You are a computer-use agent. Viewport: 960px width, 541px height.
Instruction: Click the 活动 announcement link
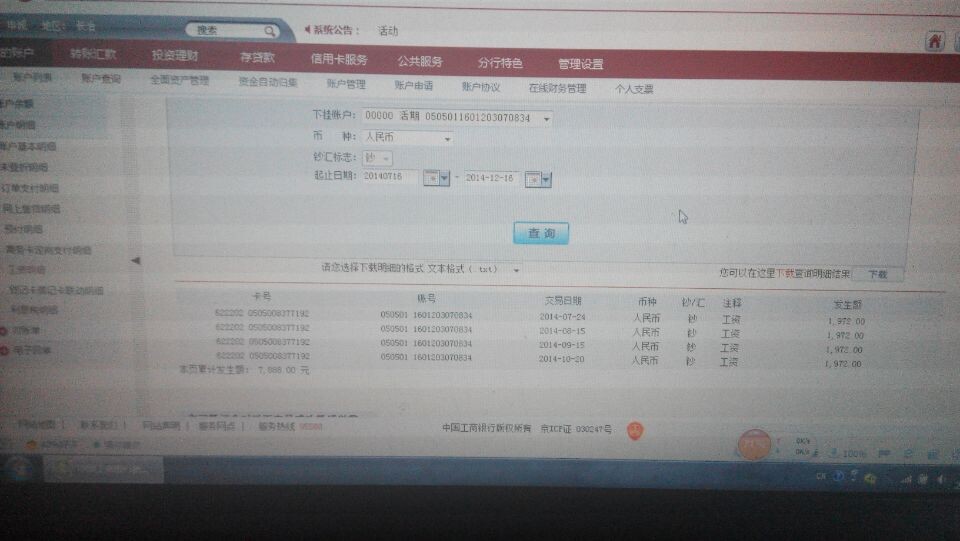[x=388, y=31]
